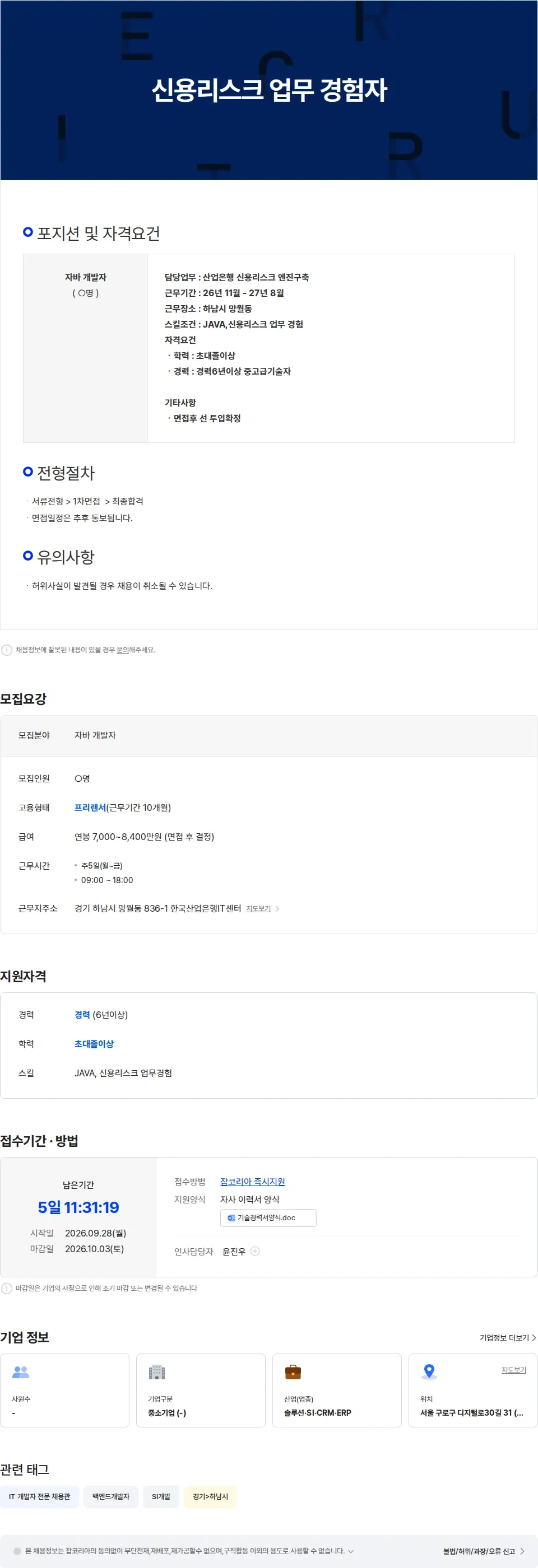The width and height of the screenshot is (538, 1568).
Task: Click the 2026.09.28(월) start date
Action: point(96,1233)
